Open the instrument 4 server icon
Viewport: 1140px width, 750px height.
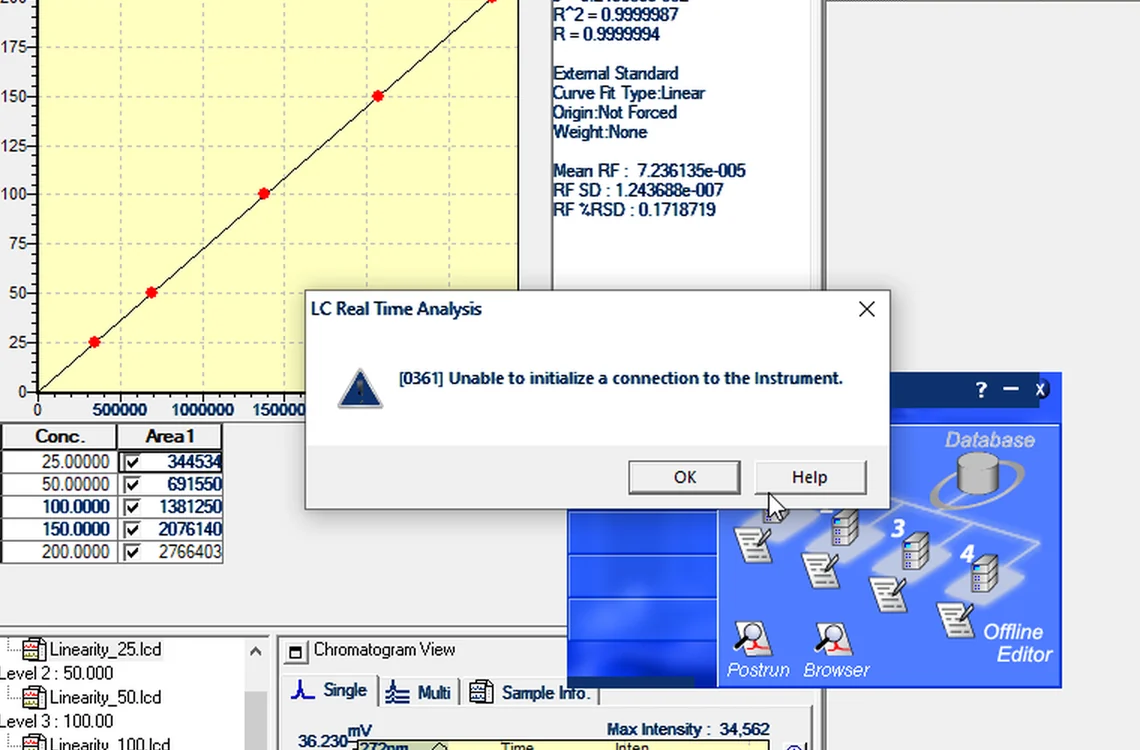tap(983, 573)
